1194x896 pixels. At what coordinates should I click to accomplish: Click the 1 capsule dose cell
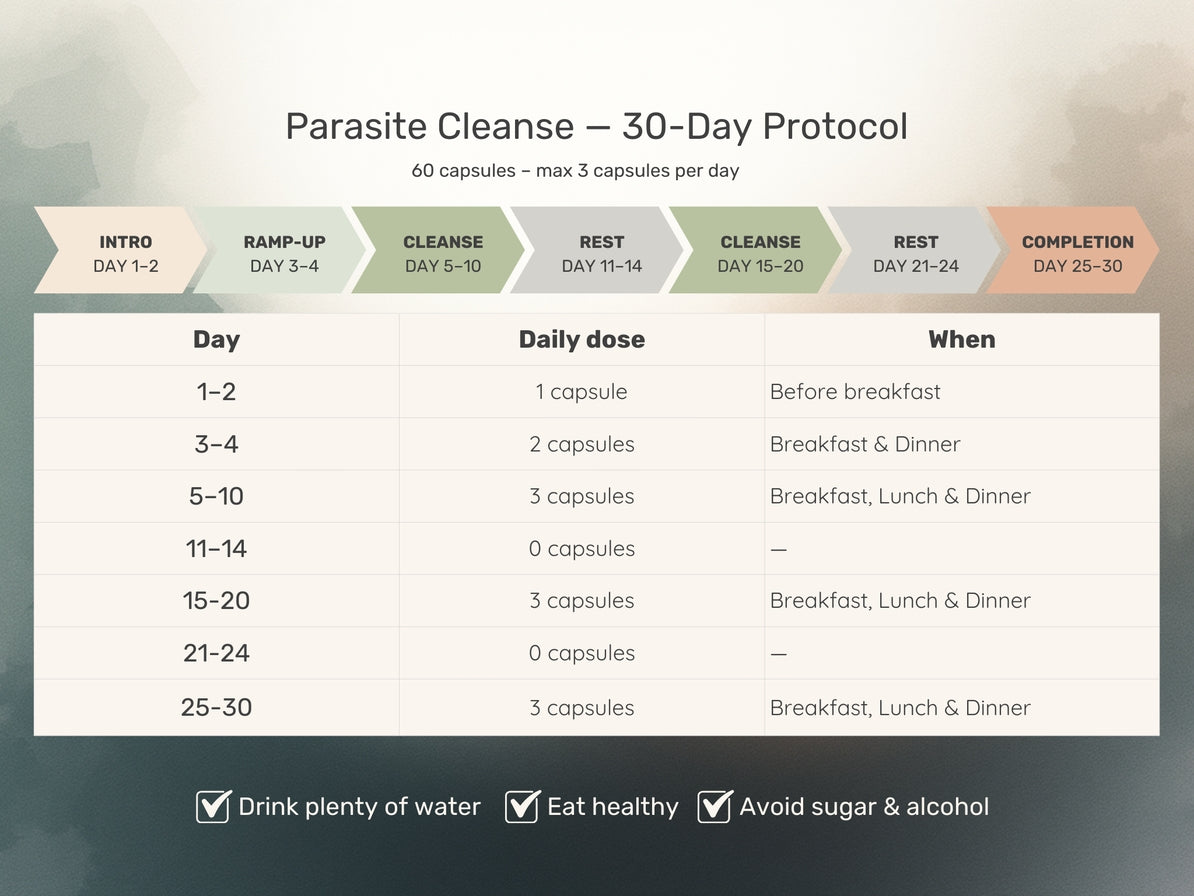click(x=581, y=392)
